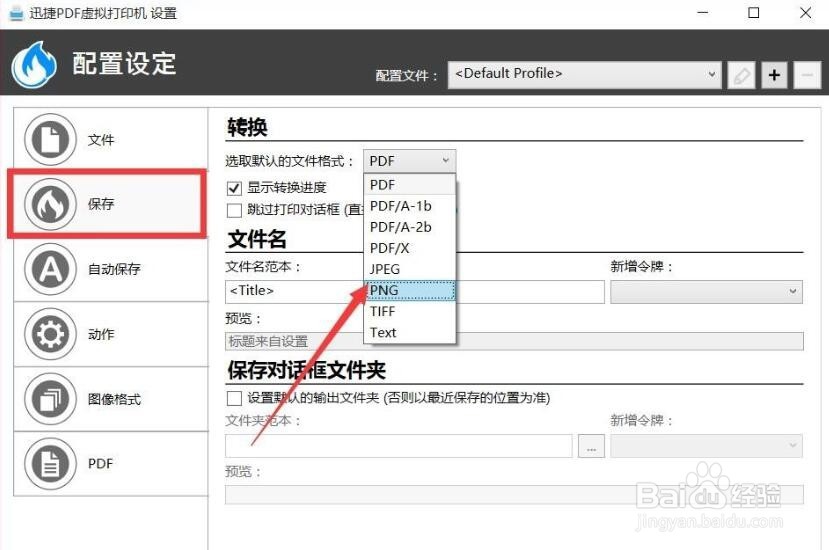Add a new profile with plus button
This screenshot has width=829, height=550.
(774, 76)
